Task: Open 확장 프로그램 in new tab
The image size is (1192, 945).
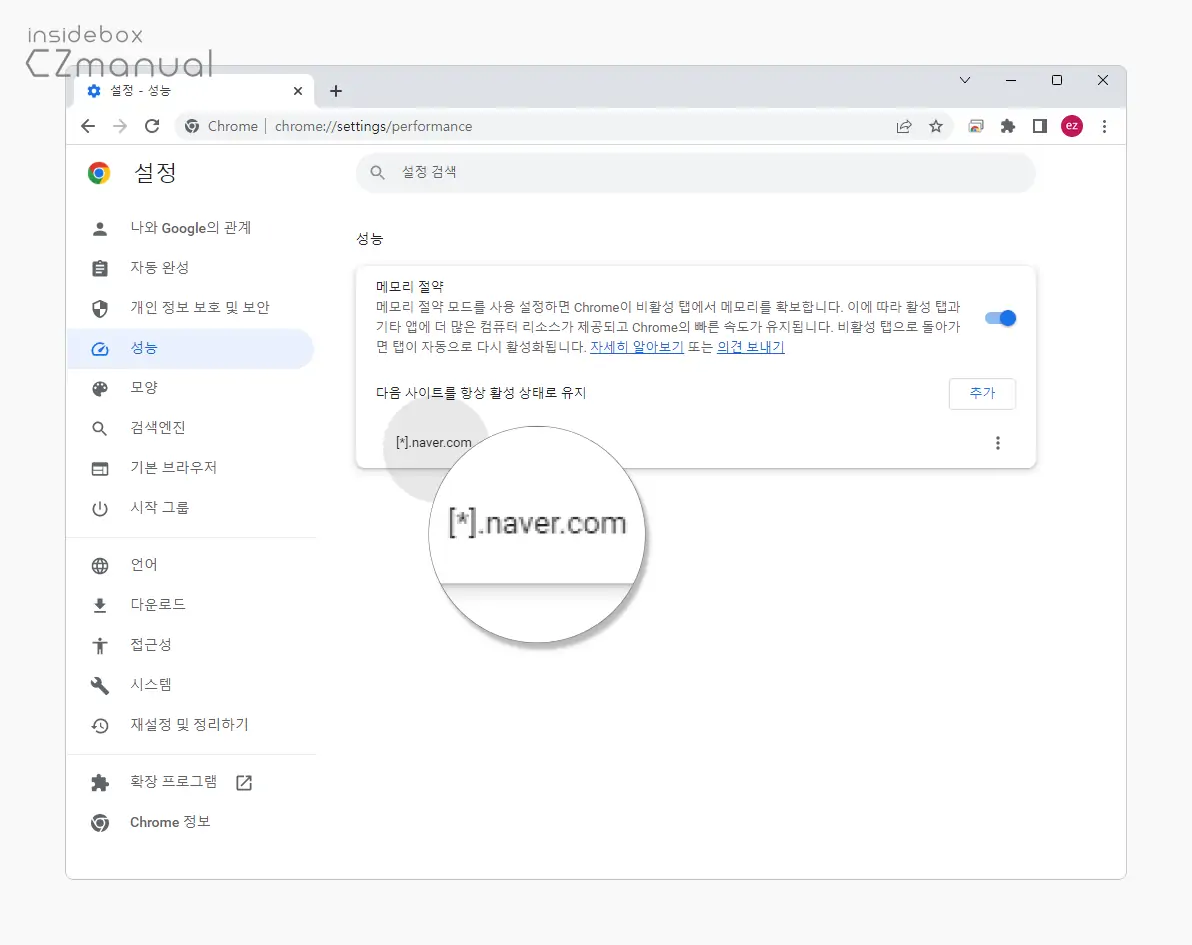Action: [190, 782]
